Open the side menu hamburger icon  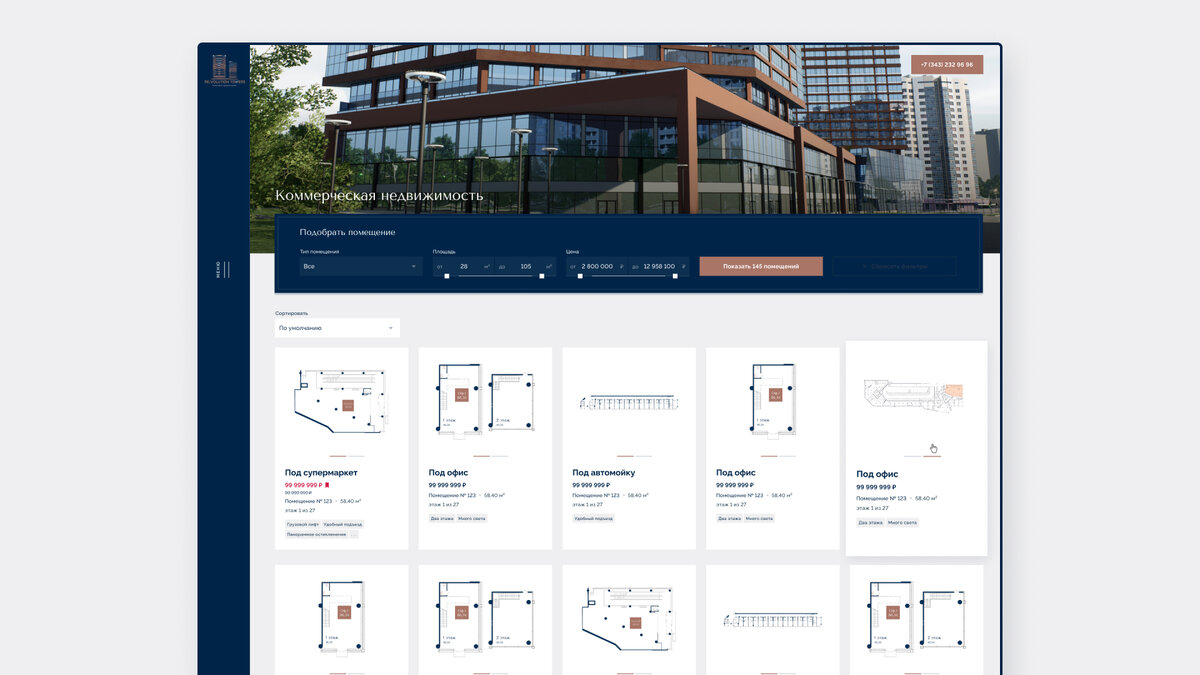coord(226,269)
